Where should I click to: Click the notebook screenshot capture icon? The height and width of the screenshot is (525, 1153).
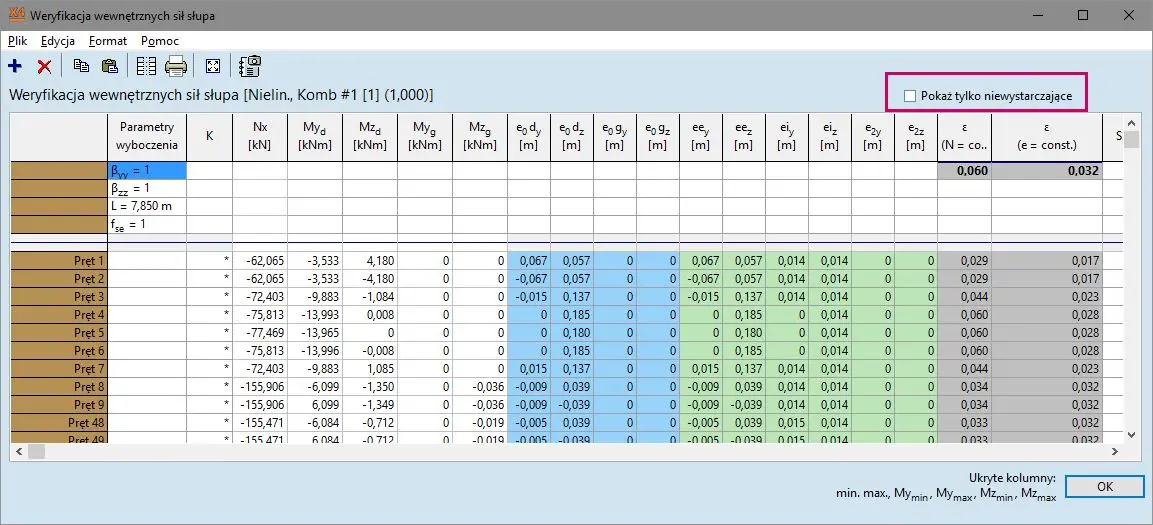point(249,66)
